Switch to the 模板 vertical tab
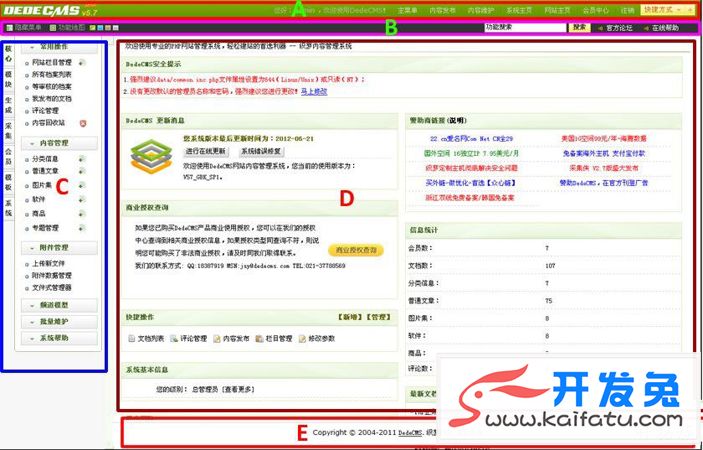Viewport: 703px width, 450px height. coord(9,182)
